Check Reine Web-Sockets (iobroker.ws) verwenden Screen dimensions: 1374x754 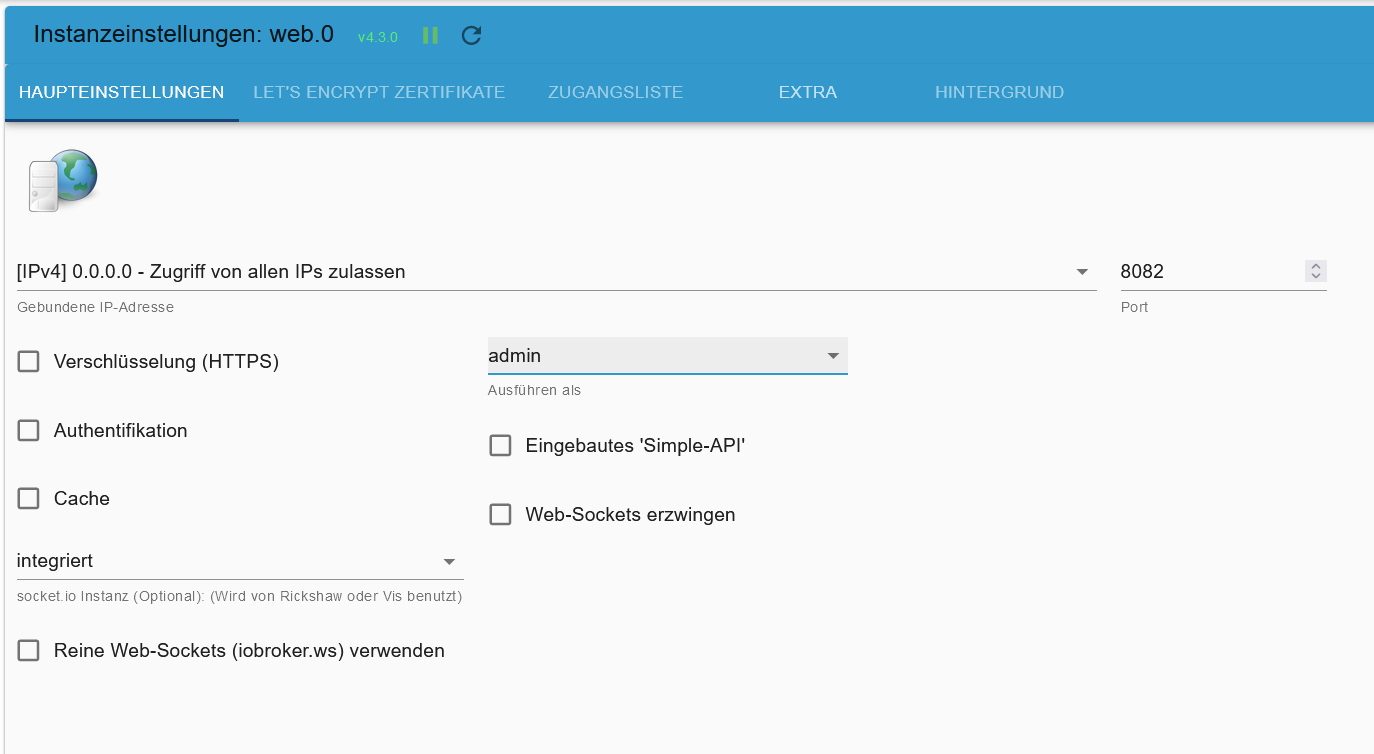pyautogui.click(x=28, y=651)
